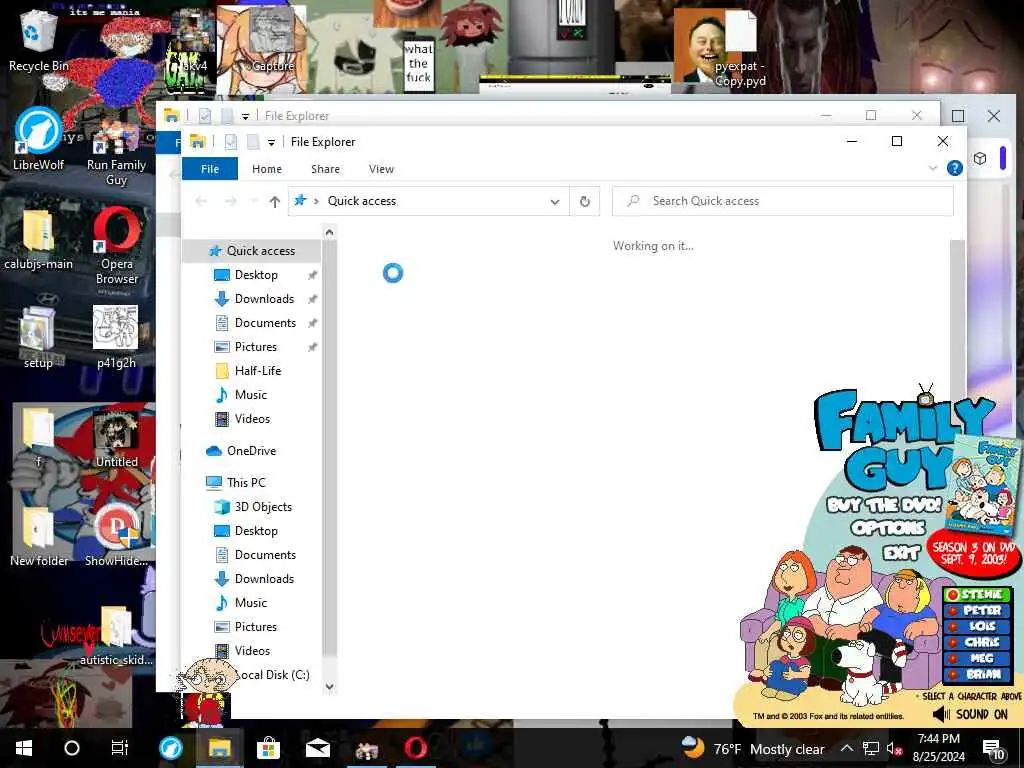Click the muted volume icon in tray
The height and width of the screenshot is (768, 1024).
(x=894, y=748)
